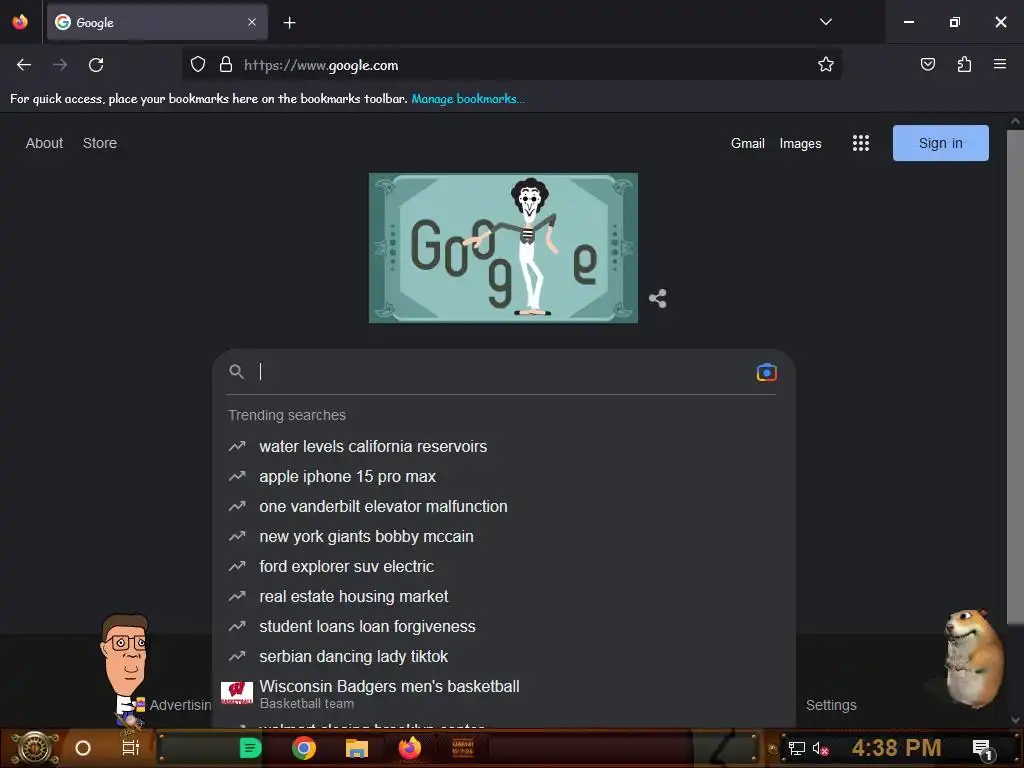Pick 'real estate housing market' suggestion
The height and width of the screenshot is (768, 1024).
[x=504, y=597]
